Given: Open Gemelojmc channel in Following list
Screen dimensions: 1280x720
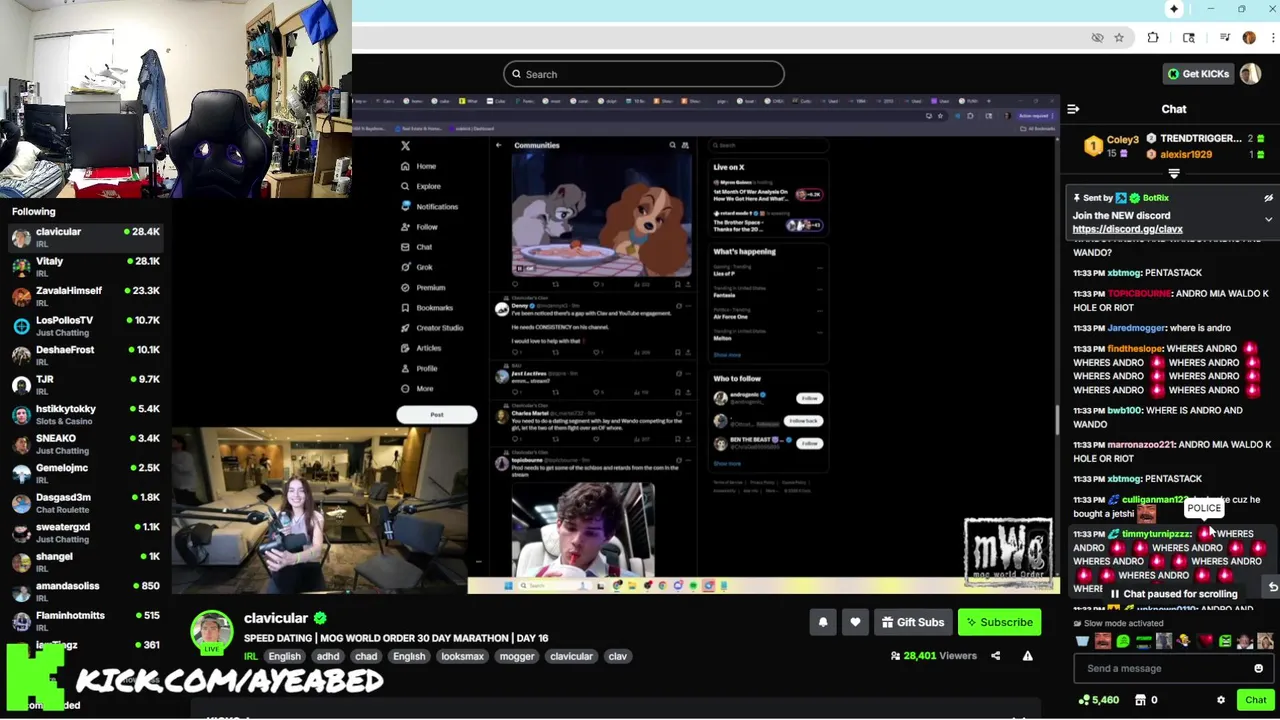Looking at the screenshot, I should pos(85,474).
